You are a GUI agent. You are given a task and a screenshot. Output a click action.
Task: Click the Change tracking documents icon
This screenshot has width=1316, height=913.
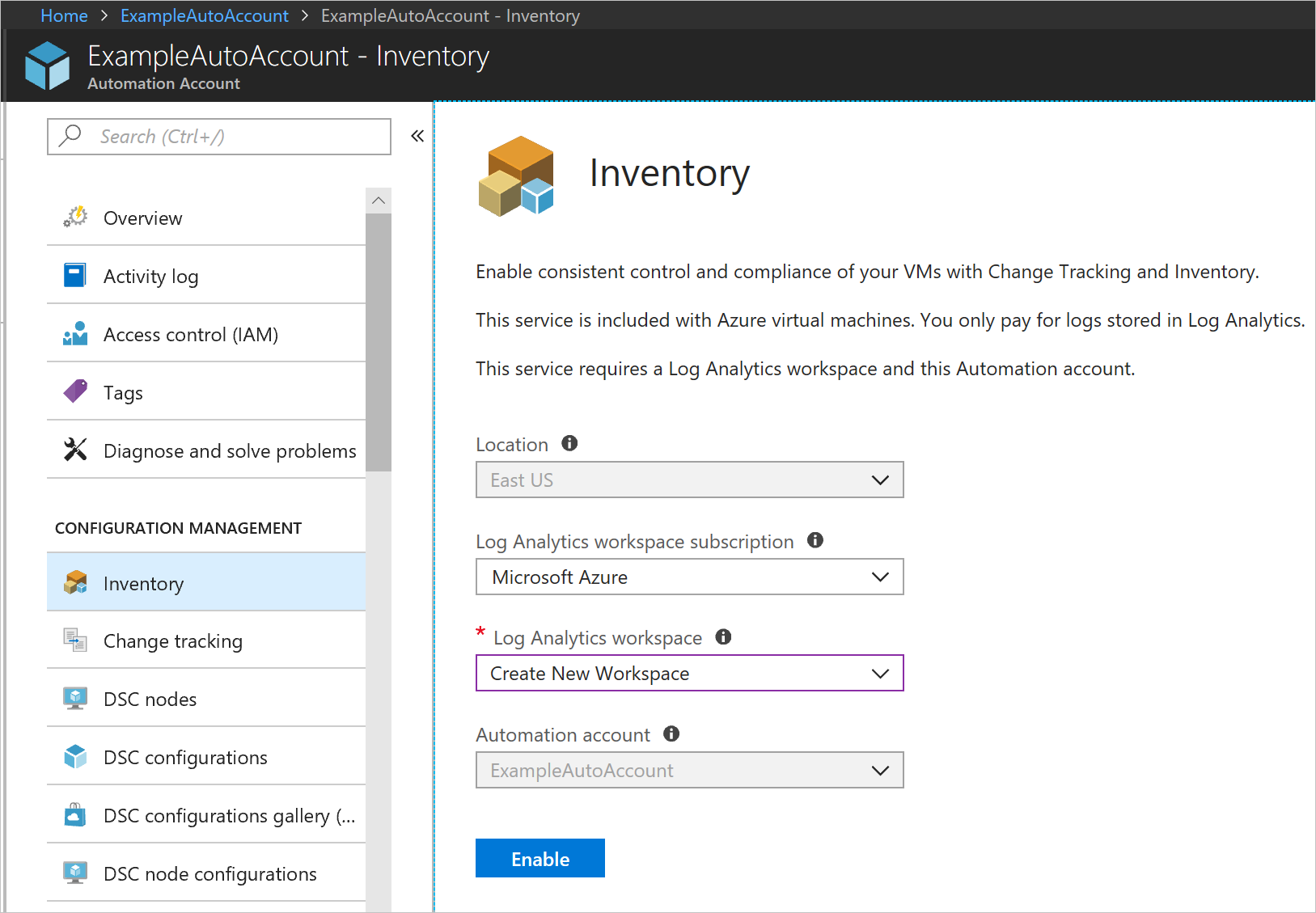coord(75,640)
